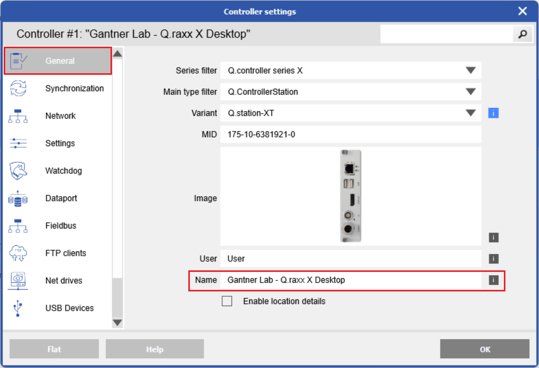539x368 pixels.
Task: Click the Network topology icon
Action: (x=18, y=116)
